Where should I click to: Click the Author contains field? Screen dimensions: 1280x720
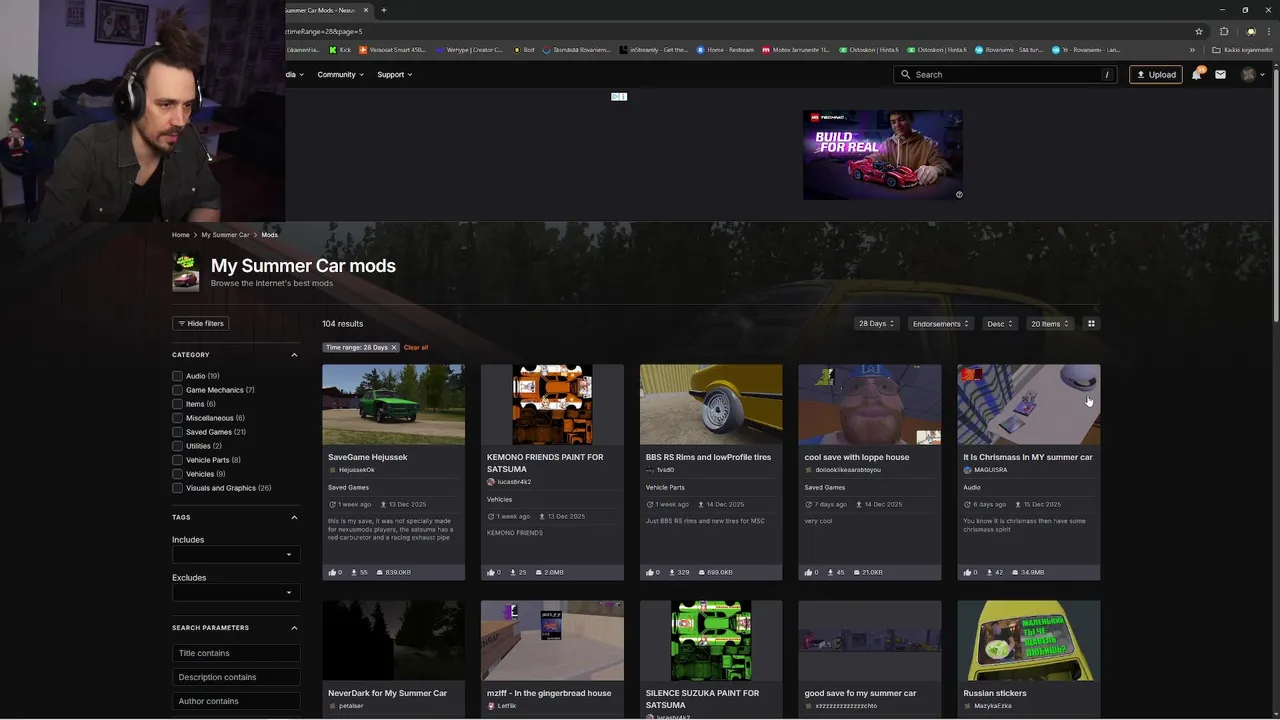click(236, 701)
